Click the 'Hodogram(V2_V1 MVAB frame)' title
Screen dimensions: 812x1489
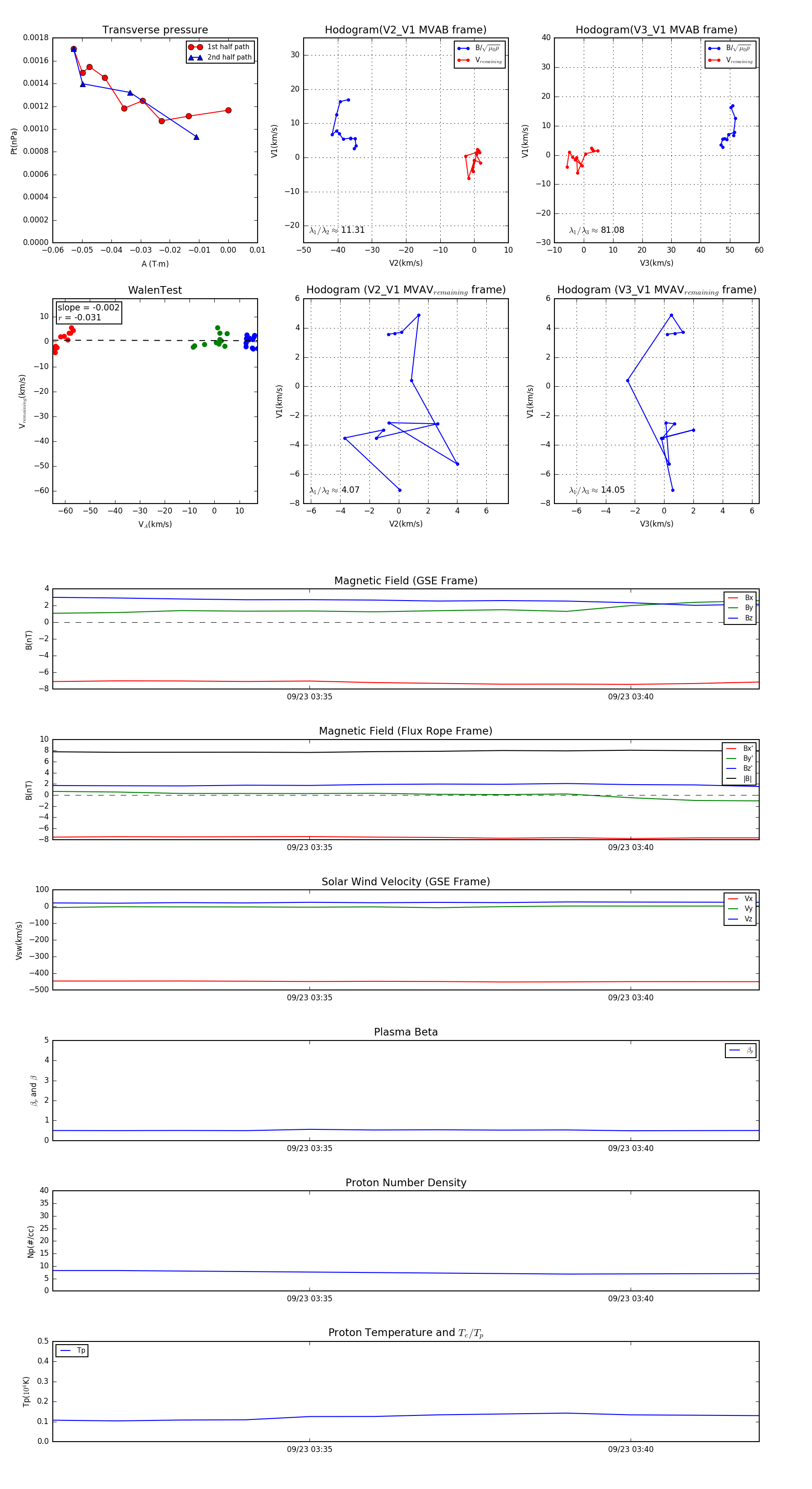pyautogui.click(x=406, y=30)
